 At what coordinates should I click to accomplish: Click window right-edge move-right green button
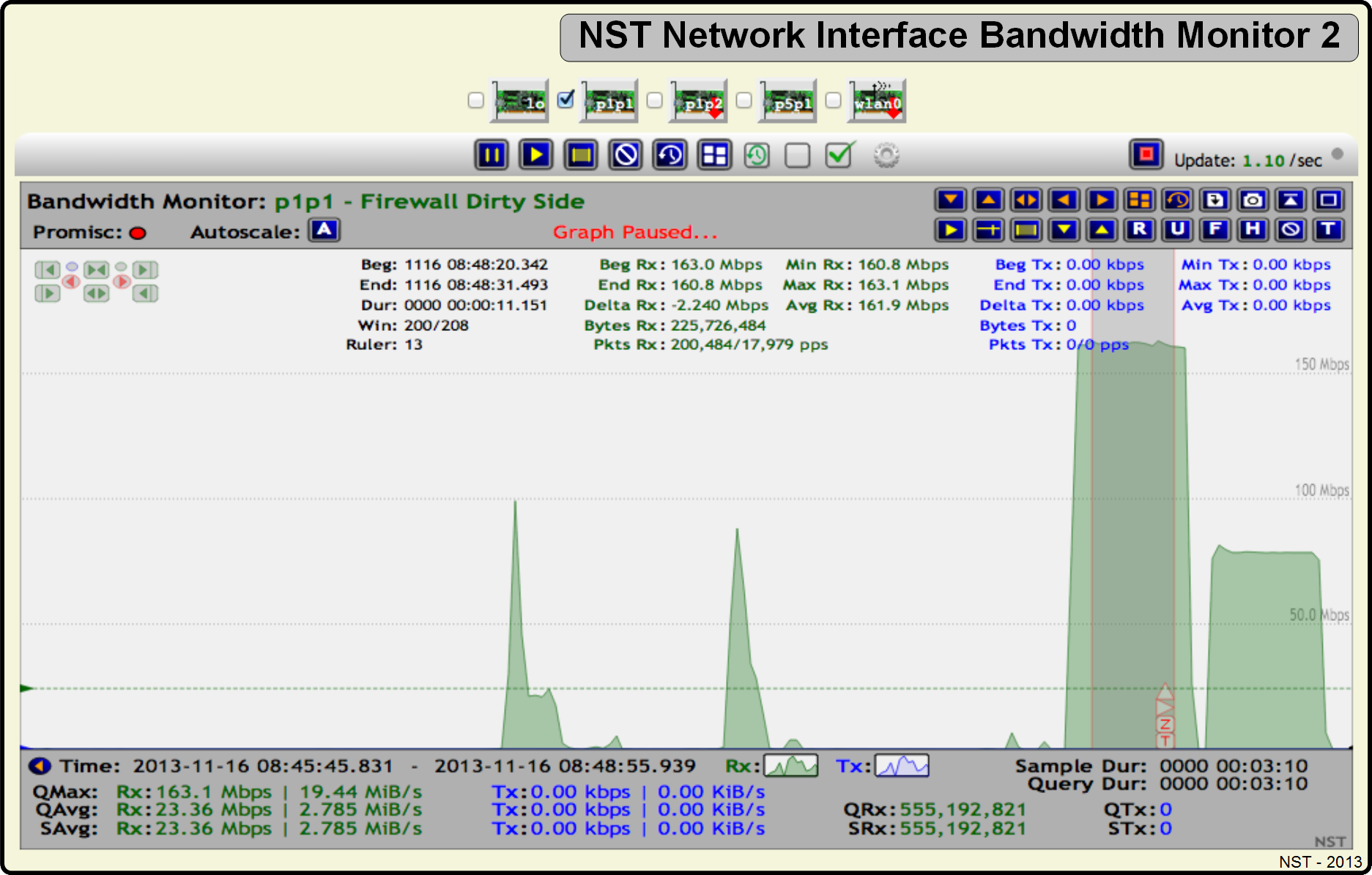[x=145, y=270]
